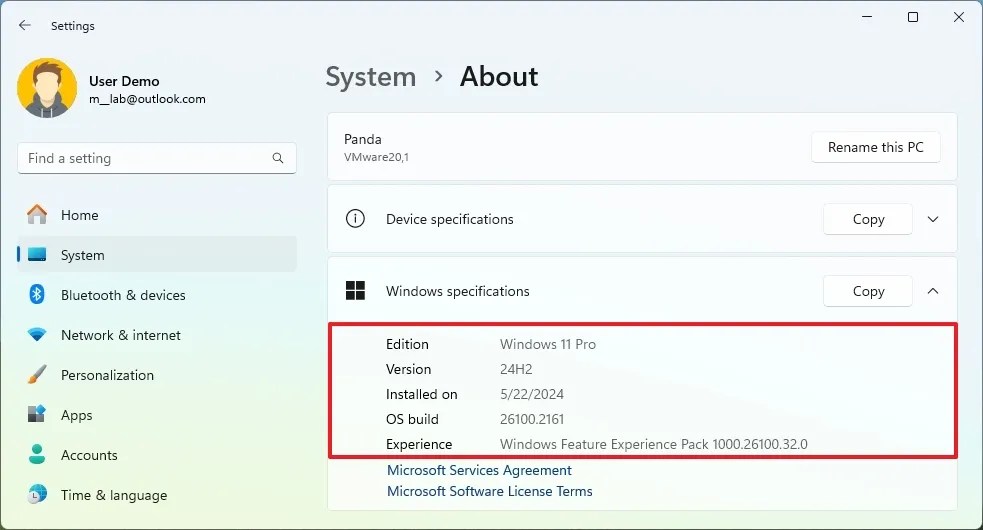Select System in the sidebar

pyautogui.click(x=157, y=254)
